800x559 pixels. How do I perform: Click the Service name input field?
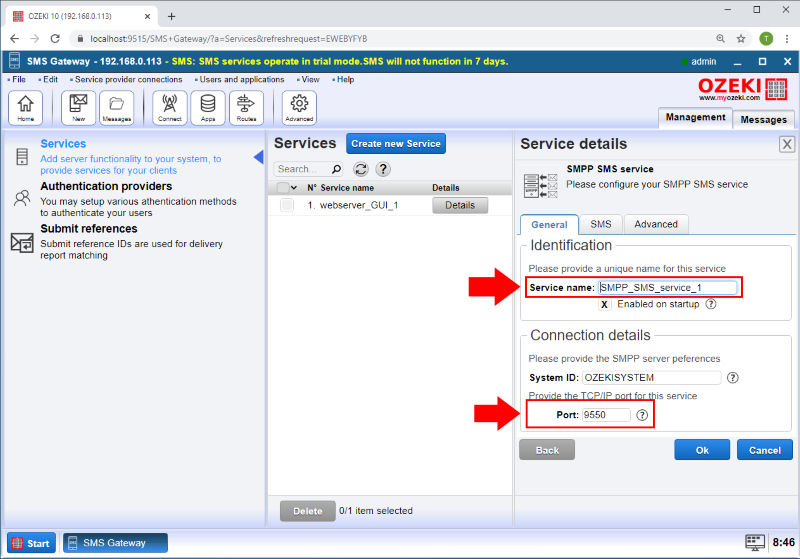pos(667,288)
